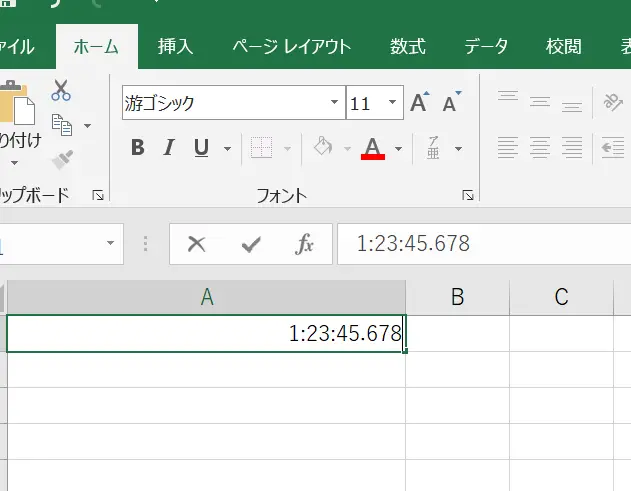The image size is (631, 491).
Task: Select column B header
Action: (457, 296)
